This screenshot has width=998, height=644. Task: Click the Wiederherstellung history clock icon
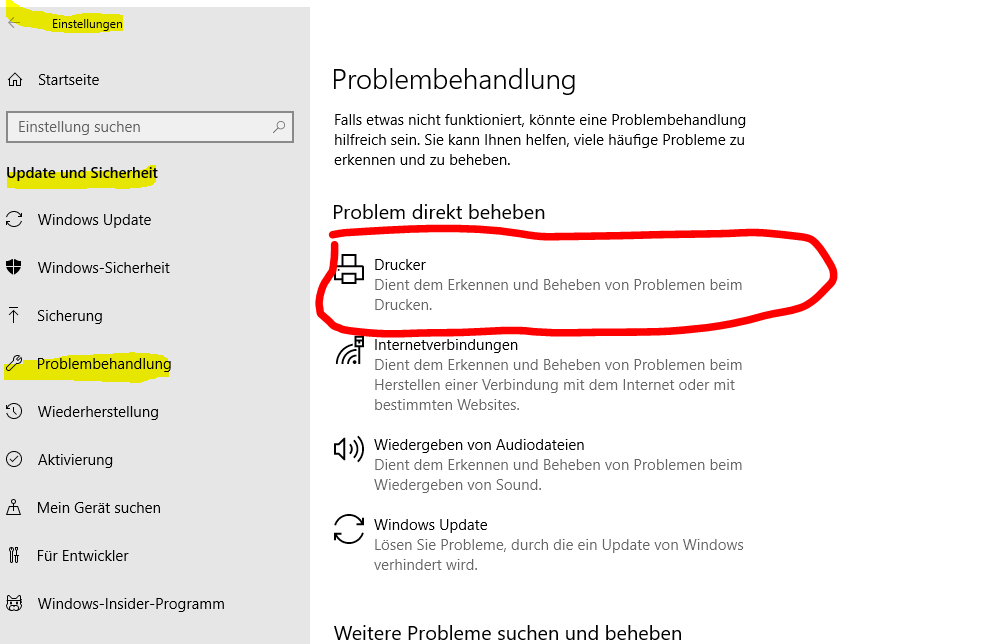[x=14, y=411]
